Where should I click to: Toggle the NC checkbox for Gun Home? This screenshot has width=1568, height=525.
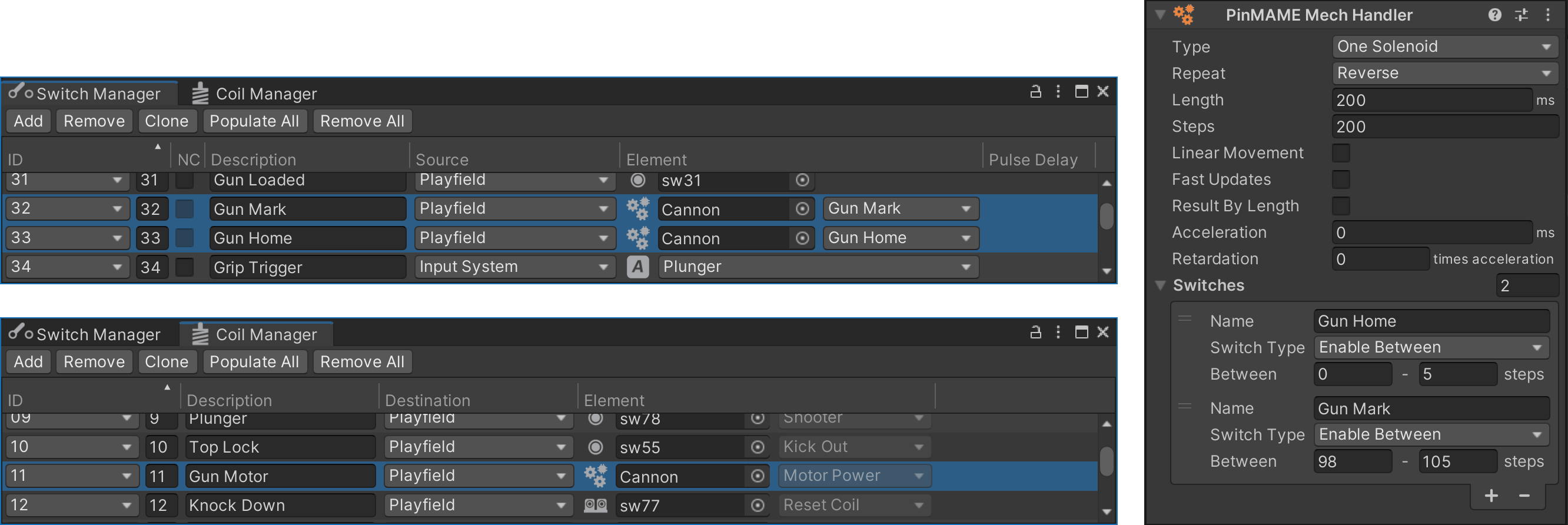[x=184, y=238]
